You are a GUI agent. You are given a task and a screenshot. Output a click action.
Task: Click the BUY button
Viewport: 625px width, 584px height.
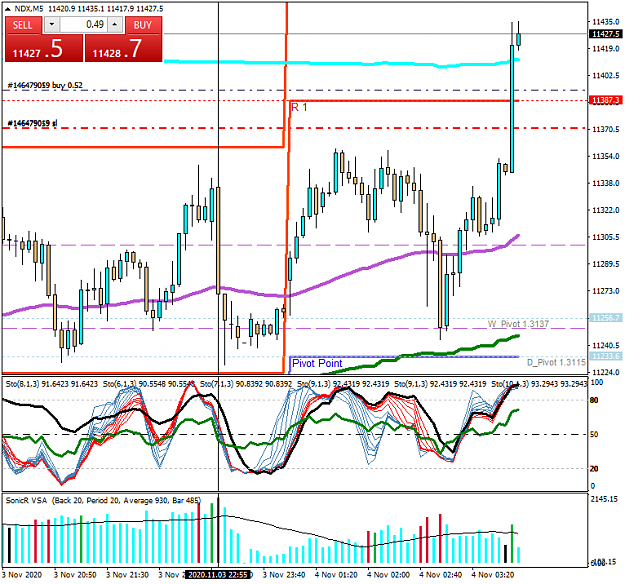tap(143, 25)
